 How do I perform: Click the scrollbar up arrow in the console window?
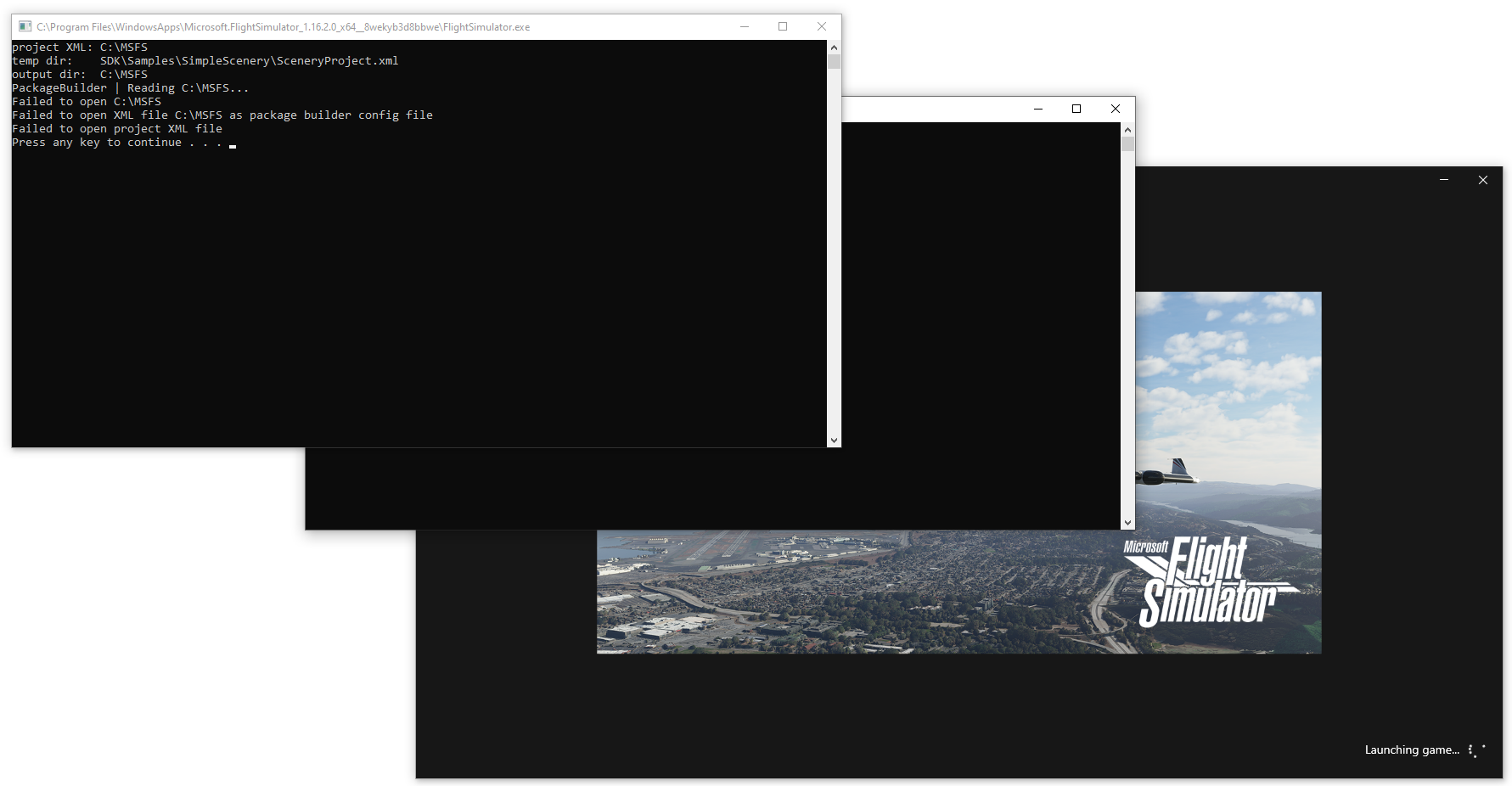click(x=834, y=48)
